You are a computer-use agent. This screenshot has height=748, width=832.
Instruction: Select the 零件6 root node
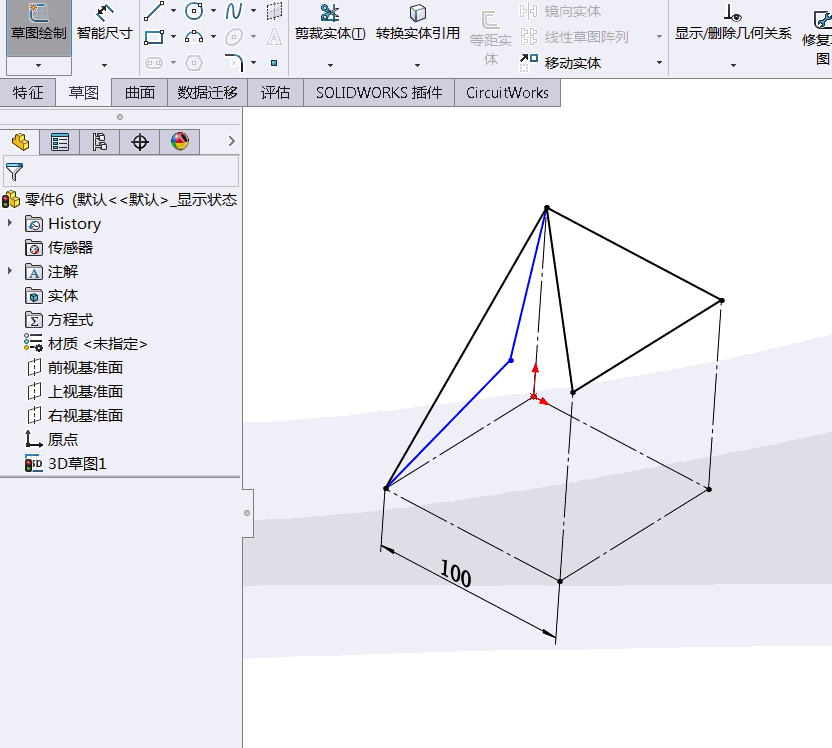point(120,199)
